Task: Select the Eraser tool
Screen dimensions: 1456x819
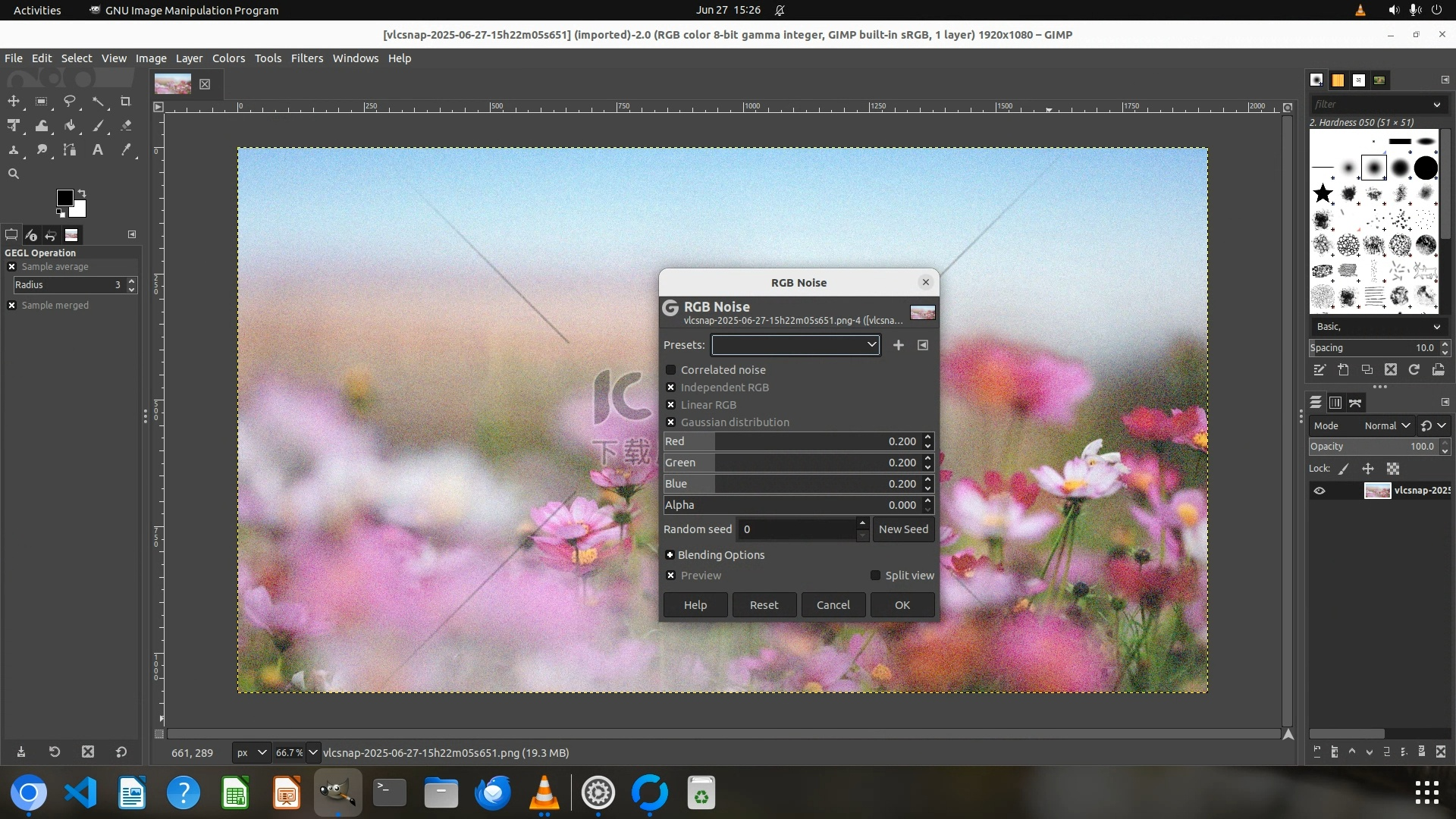Action: [x=126, y=126]
